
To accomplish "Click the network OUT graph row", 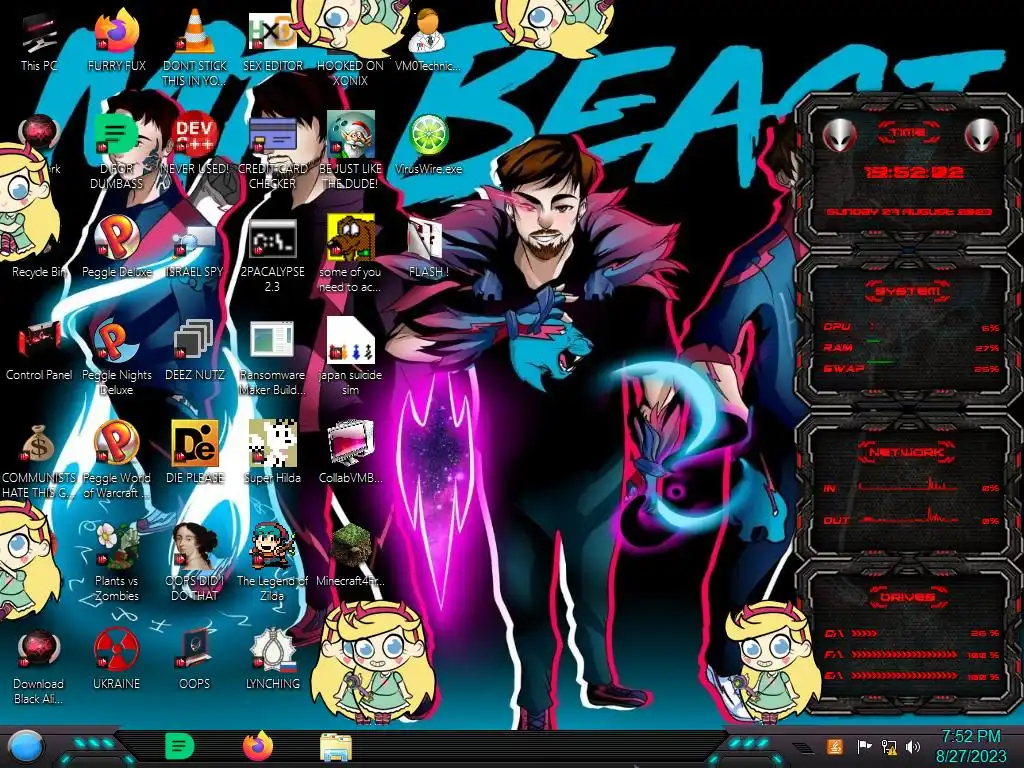I will (911, 519).
